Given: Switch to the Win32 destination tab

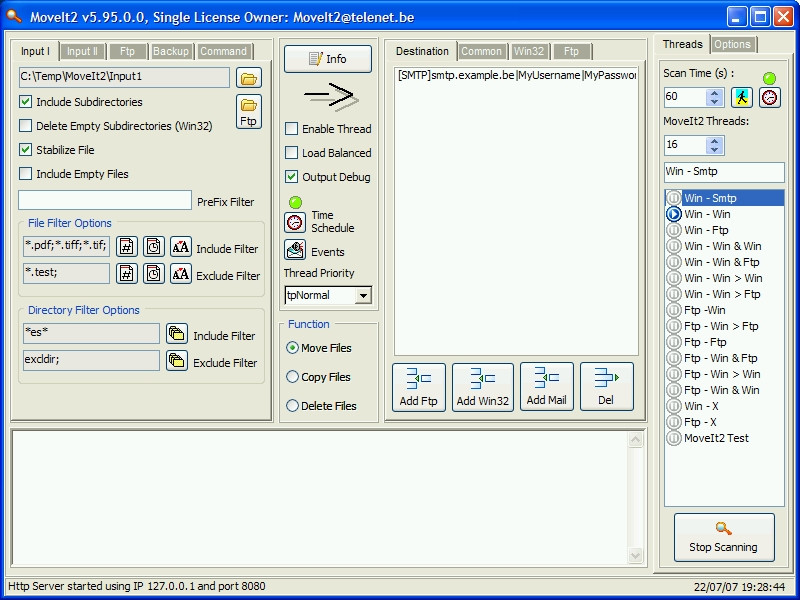Looking at the screenshot, I should 529,51.
